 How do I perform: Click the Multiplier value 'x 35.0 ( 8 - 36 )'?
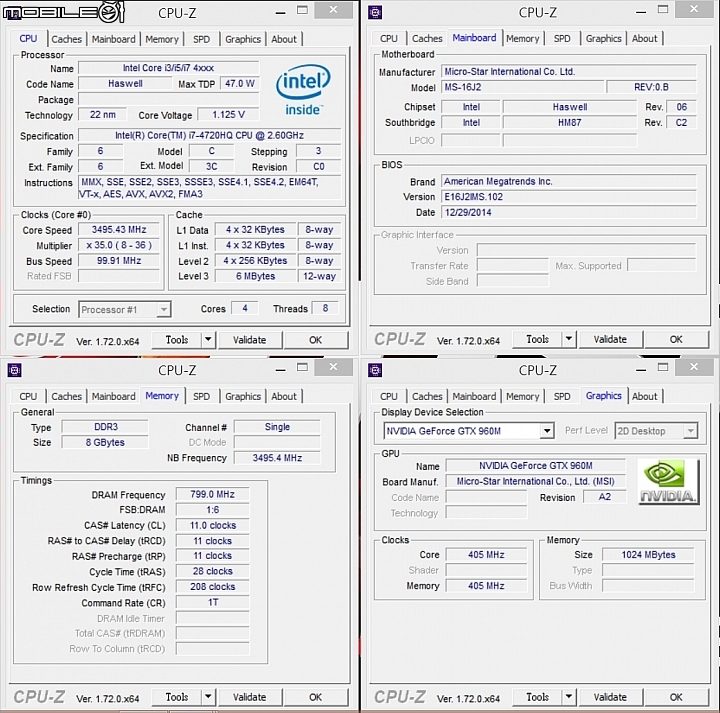click(x=119, y=245)
